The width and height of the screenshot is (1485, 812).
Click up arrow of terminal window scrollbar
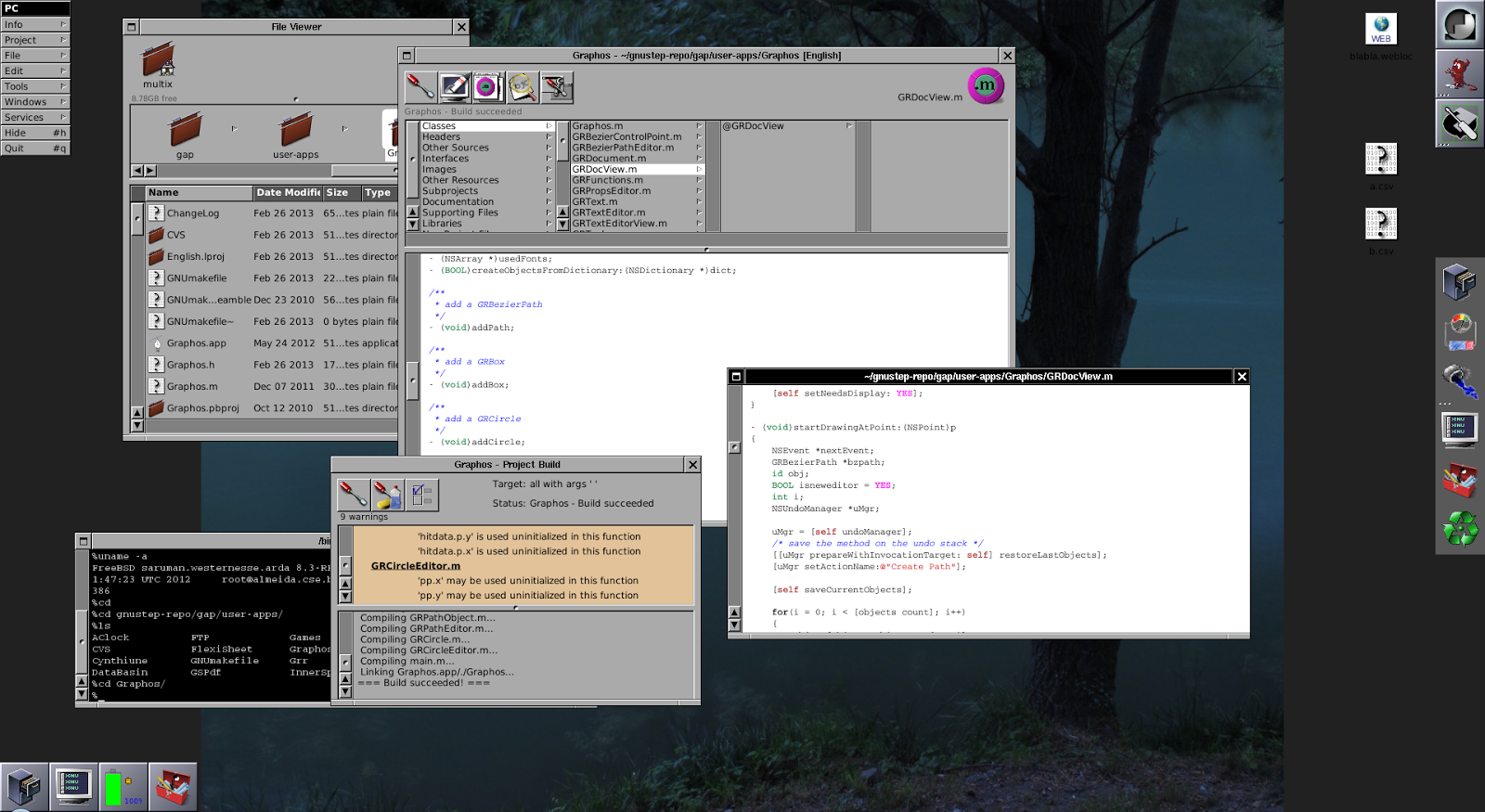[x=82, y=682]
